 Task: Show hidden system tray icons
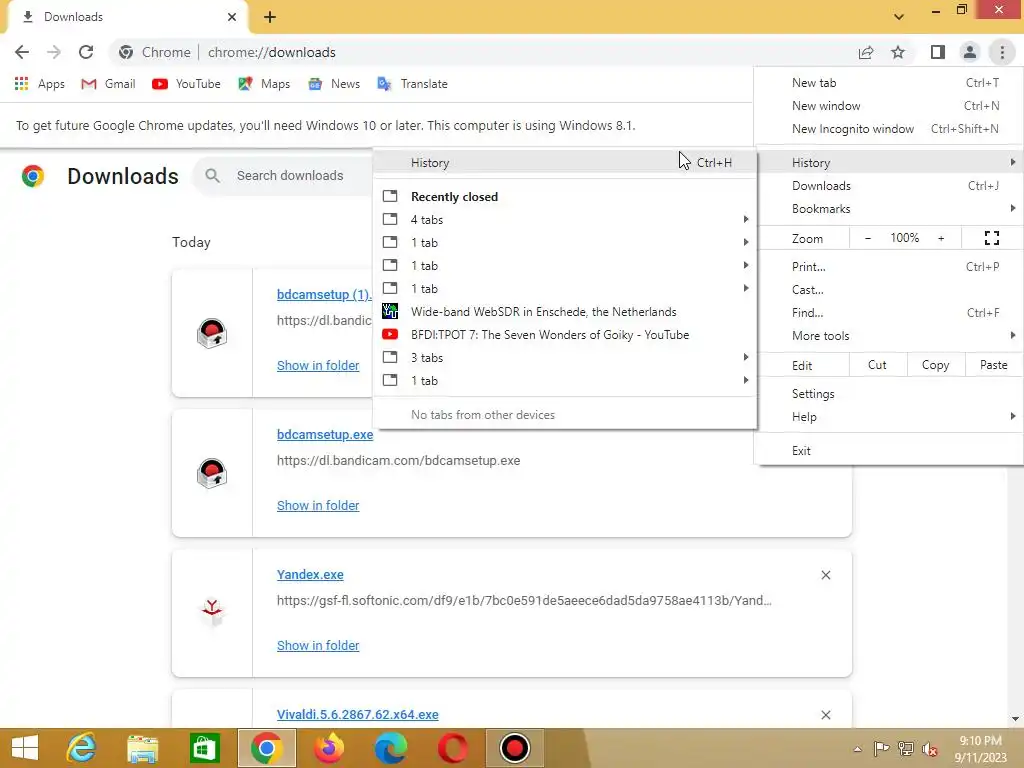point(857,748)
